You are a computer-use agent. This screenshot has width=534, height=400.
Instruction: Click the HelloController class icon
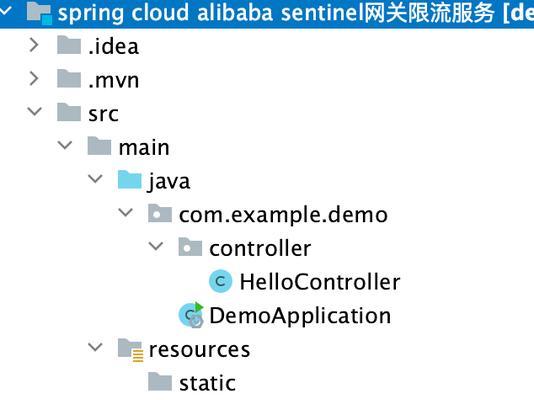tap(220, 281)
